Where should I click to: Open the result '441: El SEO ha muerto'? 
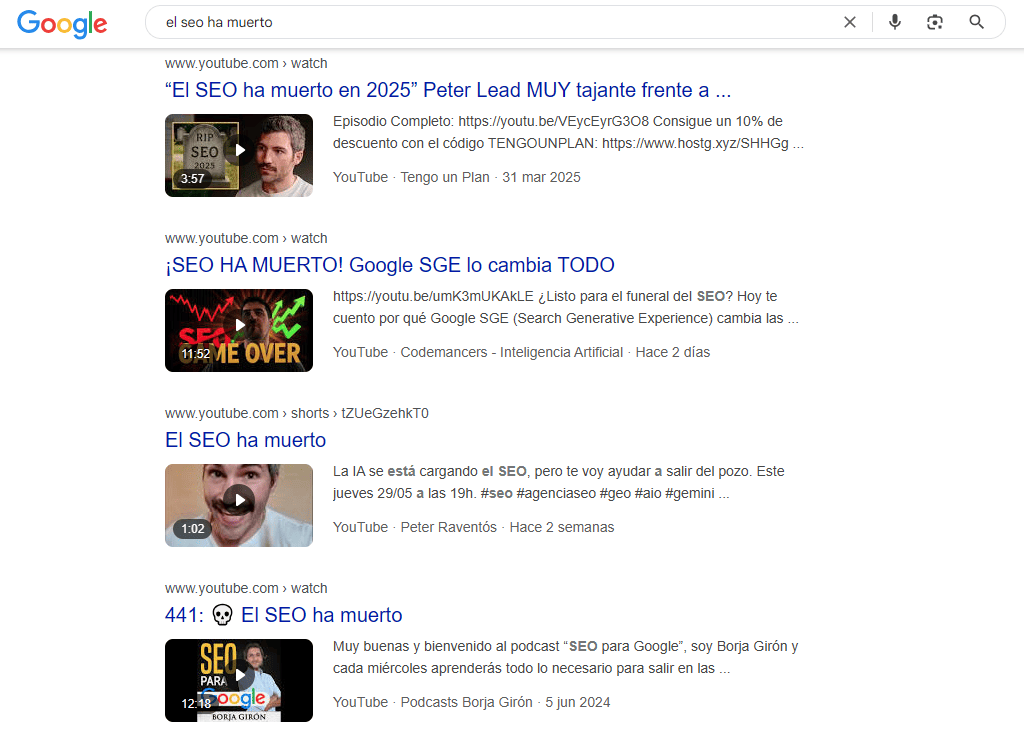tap(283, 615)
